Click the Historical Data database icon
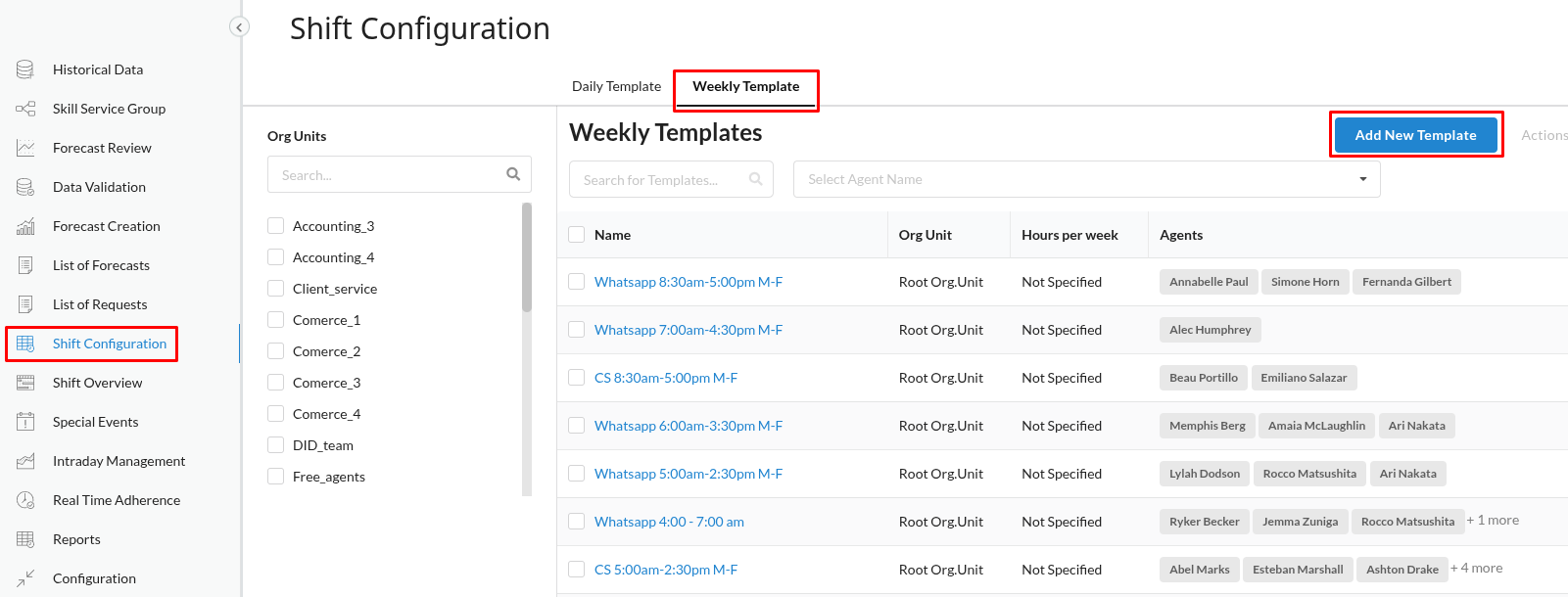Image resolution: width=1568 pixels, height=597 pixels. point(25,69)
